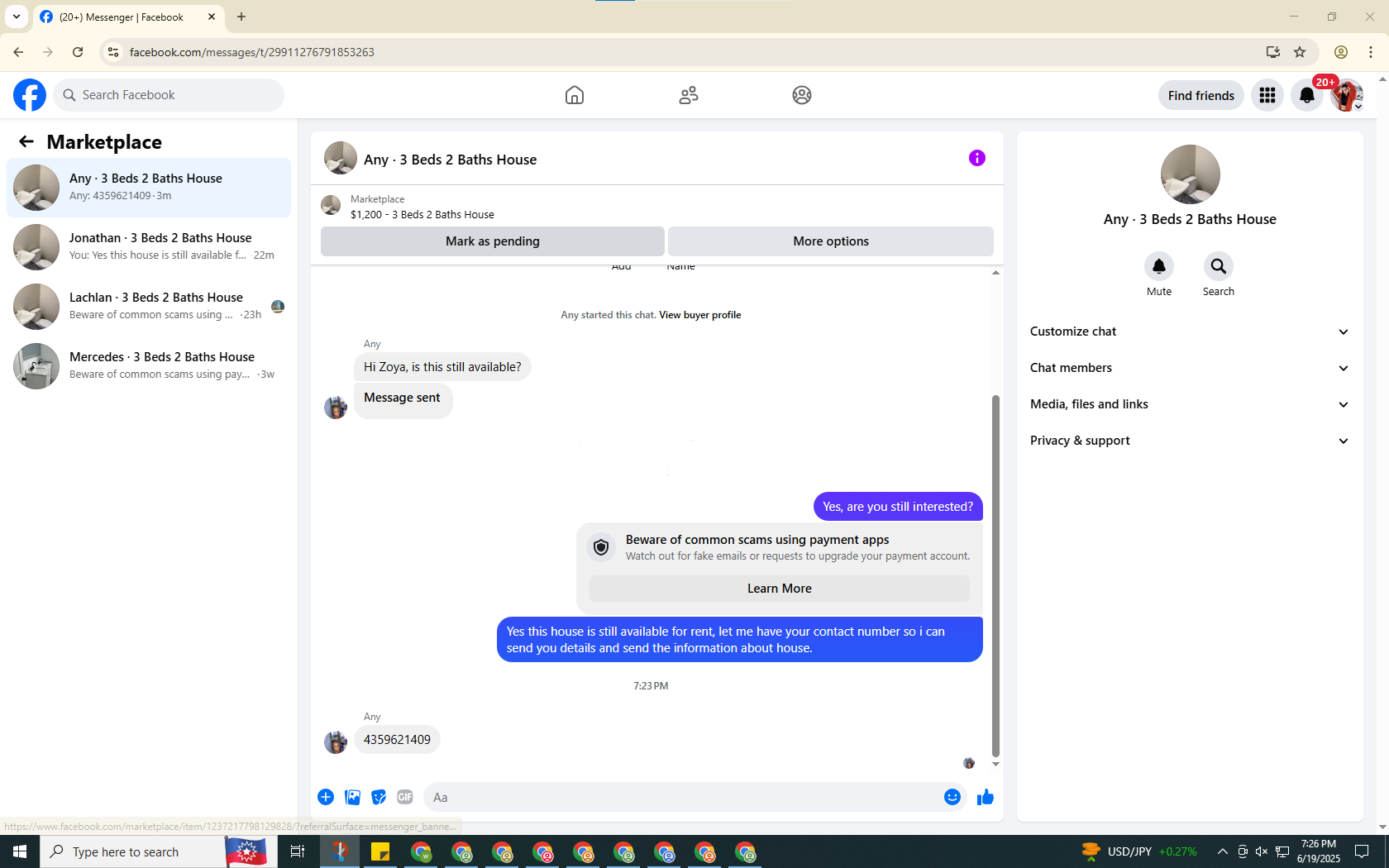Viewport: 1389px width, 868px height.
Task: Expand Customize chat section
Action: pyautogui.click(x=1190, y=331)
